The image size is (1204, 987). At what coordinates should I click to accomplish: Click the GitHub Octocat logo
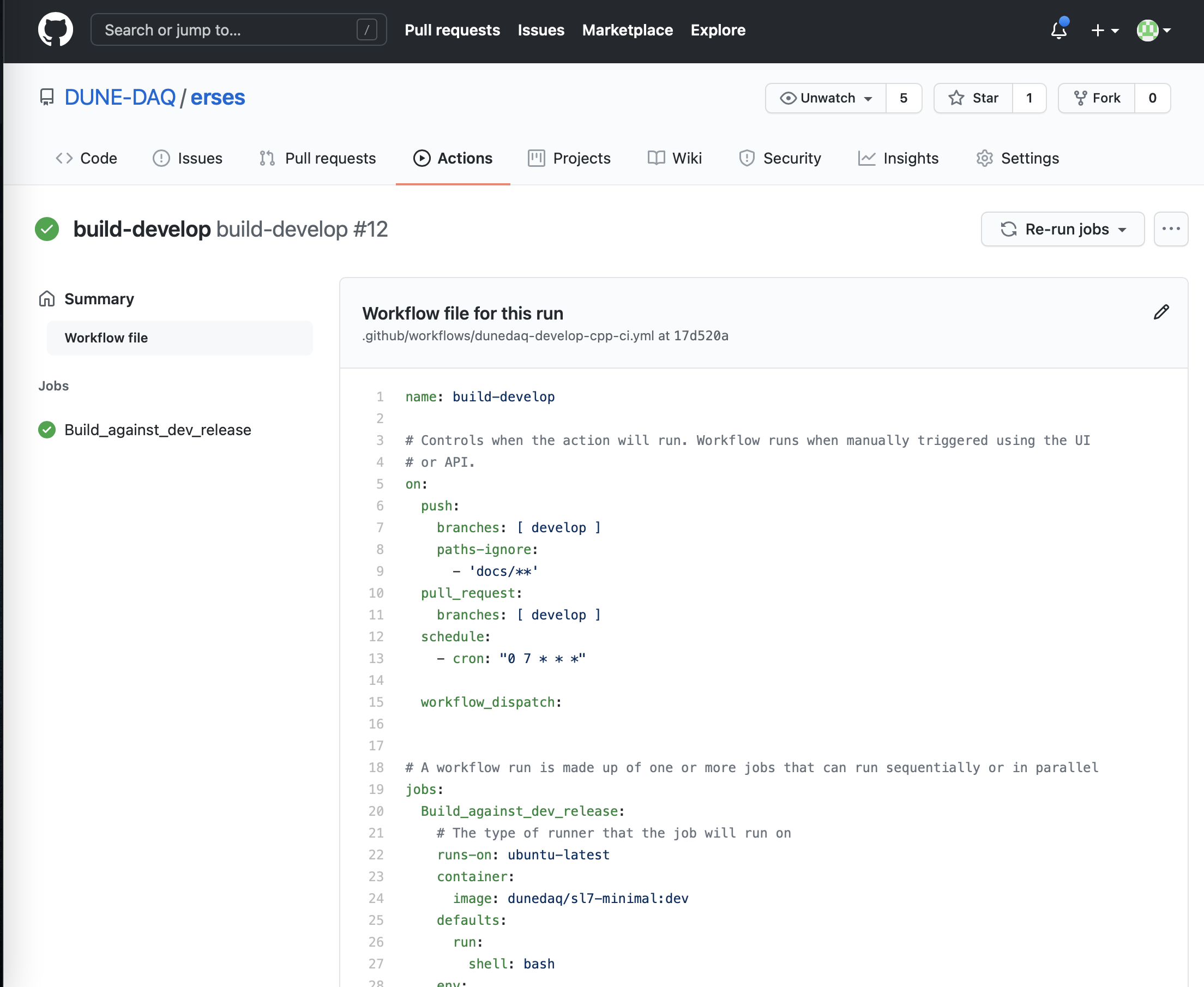coord(55,29)
